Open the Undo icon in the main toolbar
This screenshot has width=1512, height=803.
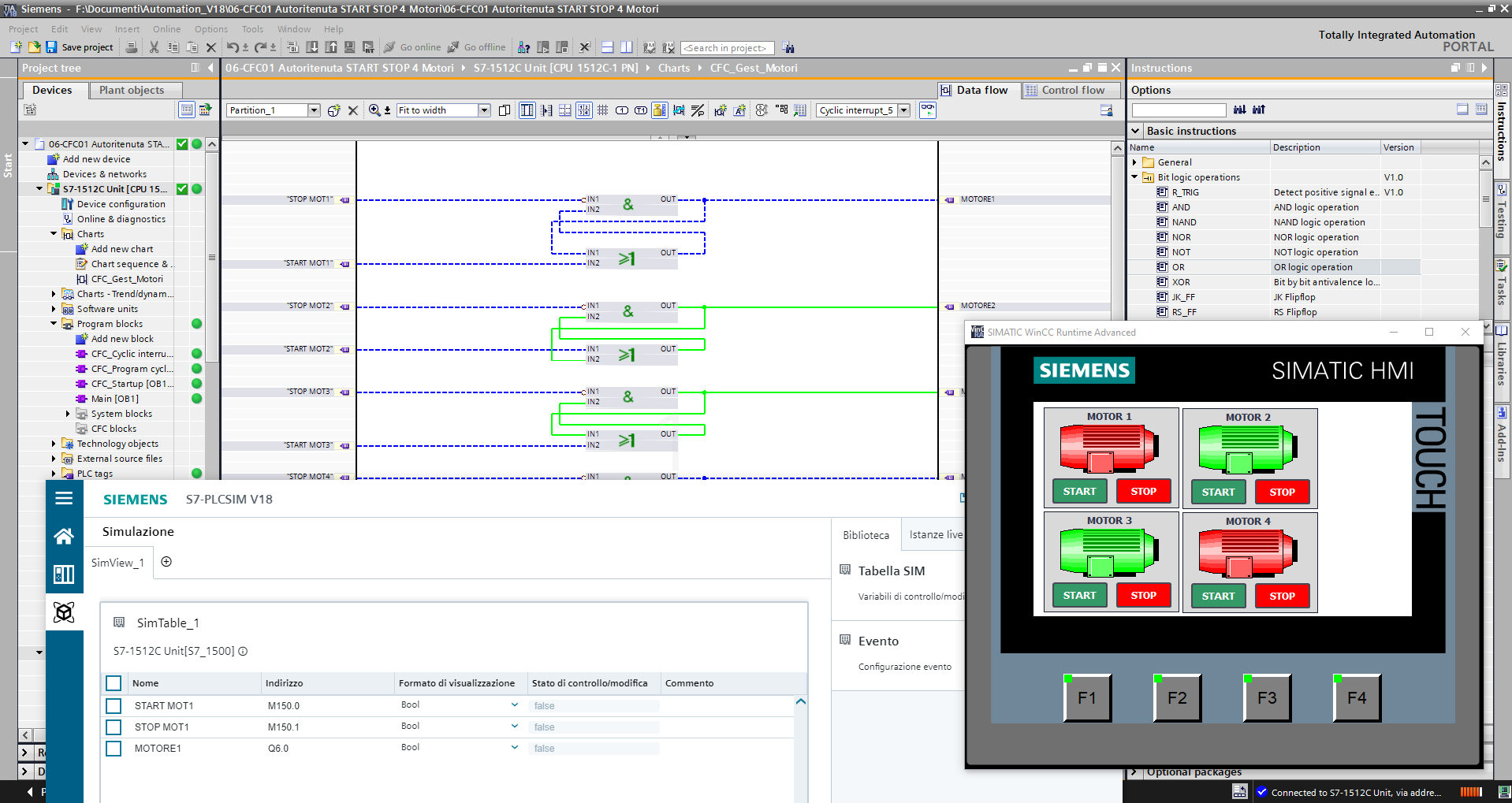click(233, 47)
